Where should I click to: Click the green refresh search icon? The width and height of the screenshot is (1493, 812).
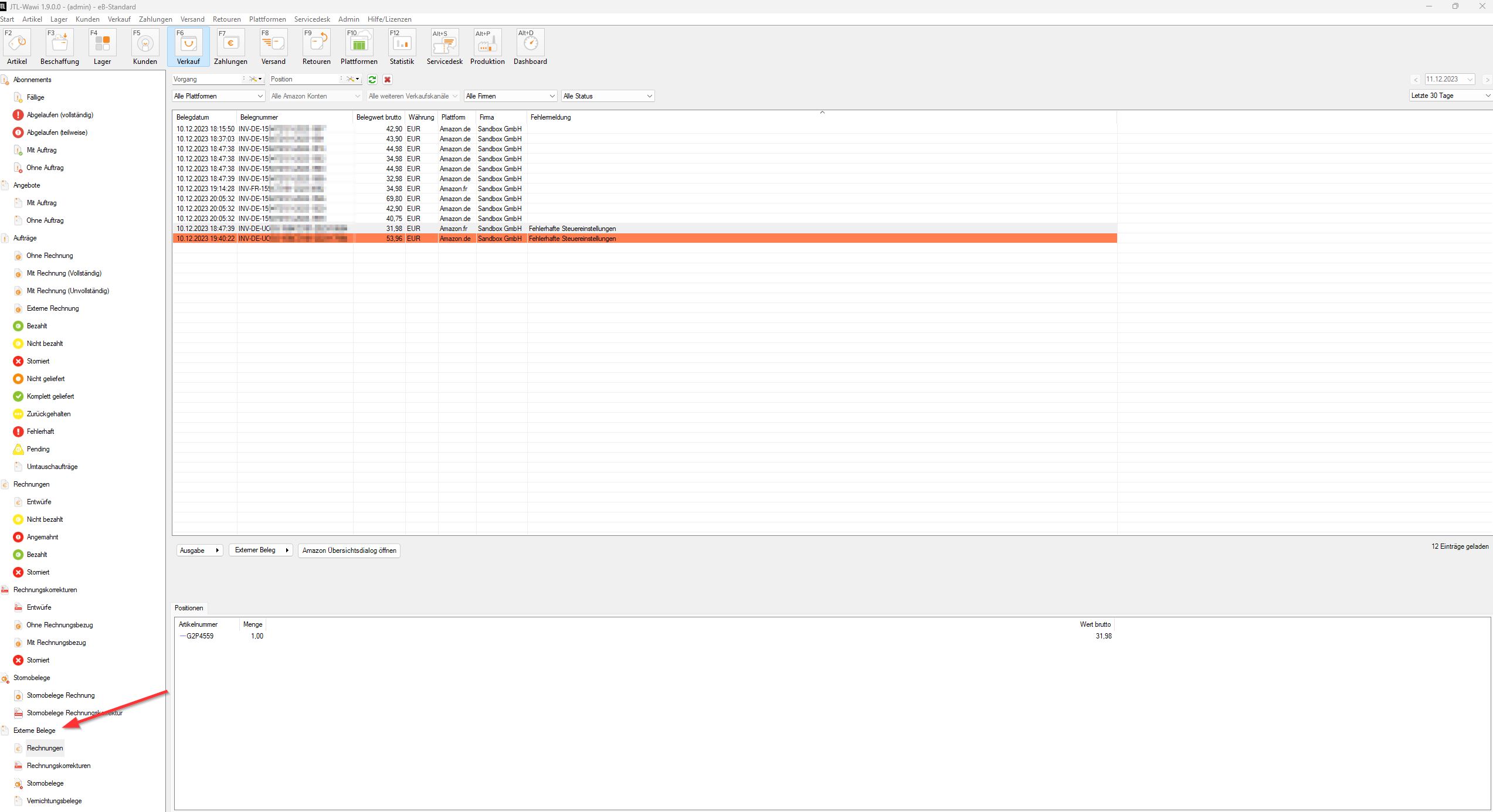click(372, 79)
